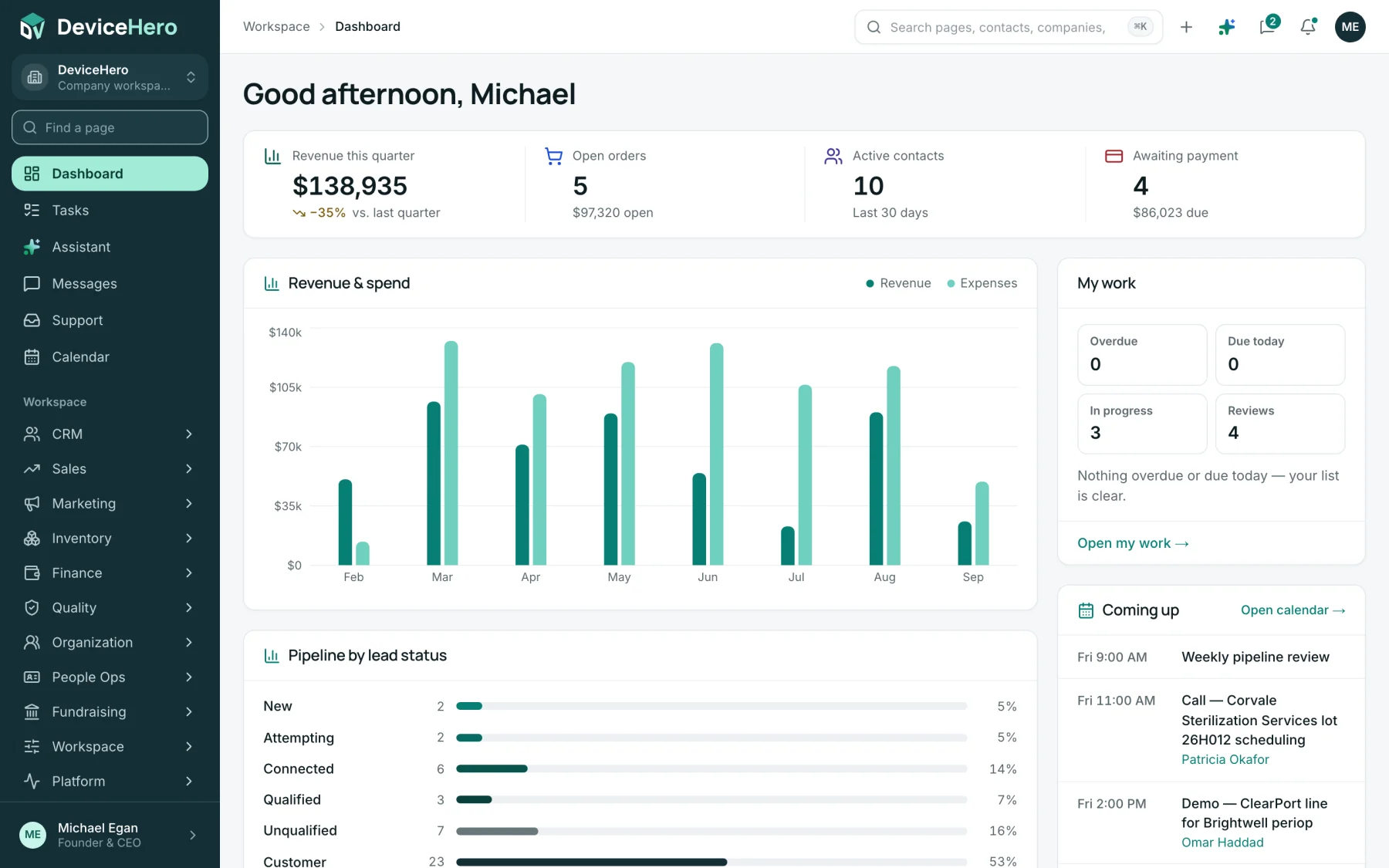1389x868 pixels.
Task: Click the Coming up calendar icon
Action: [x=1086, y=610]
